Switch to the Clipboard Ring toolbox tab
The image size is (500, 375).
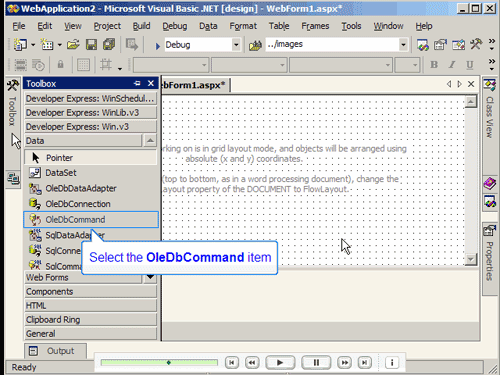point(90,320)
